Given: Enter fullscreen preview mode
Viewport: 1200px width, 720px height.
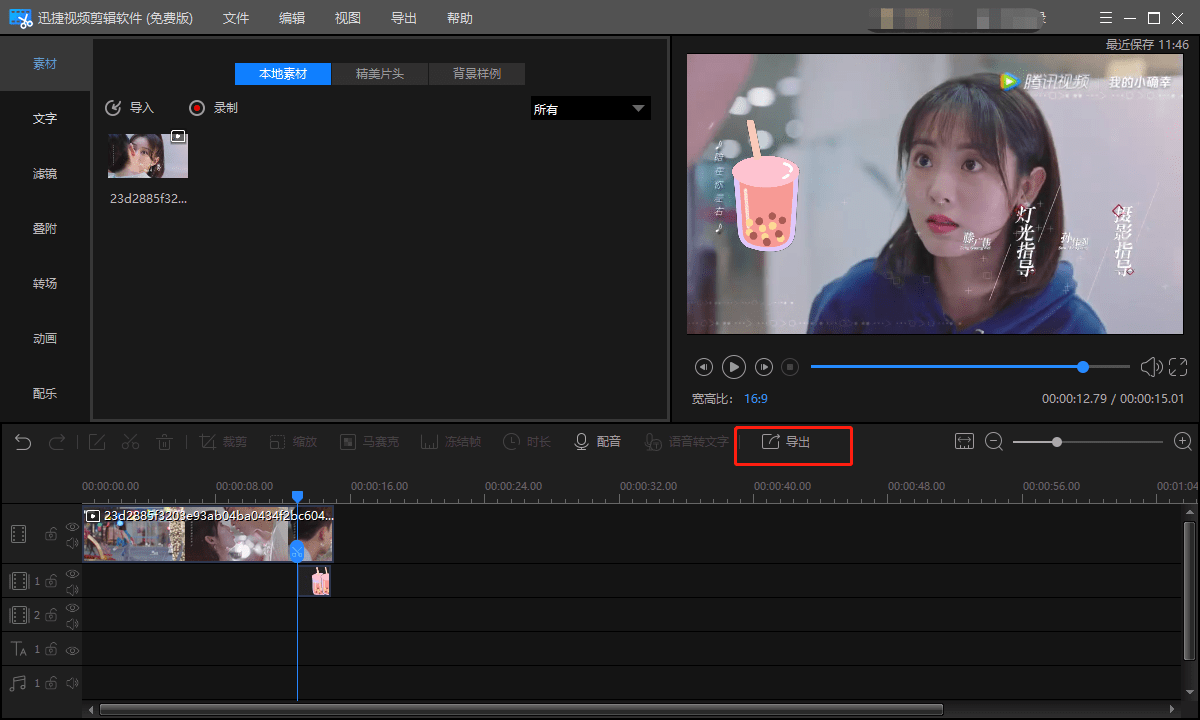Looking at the screenshot, I should [x=1178, y=367].
